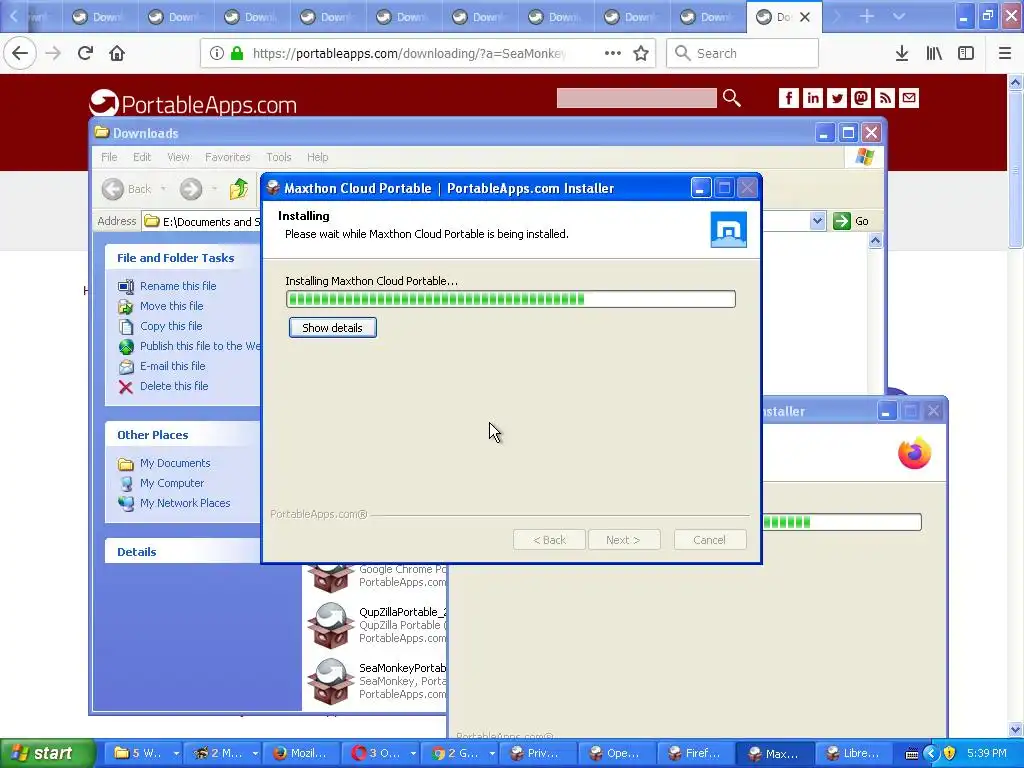Open Help menu in Downloads window
The image size is (1024, 768).
coord(317,157)
